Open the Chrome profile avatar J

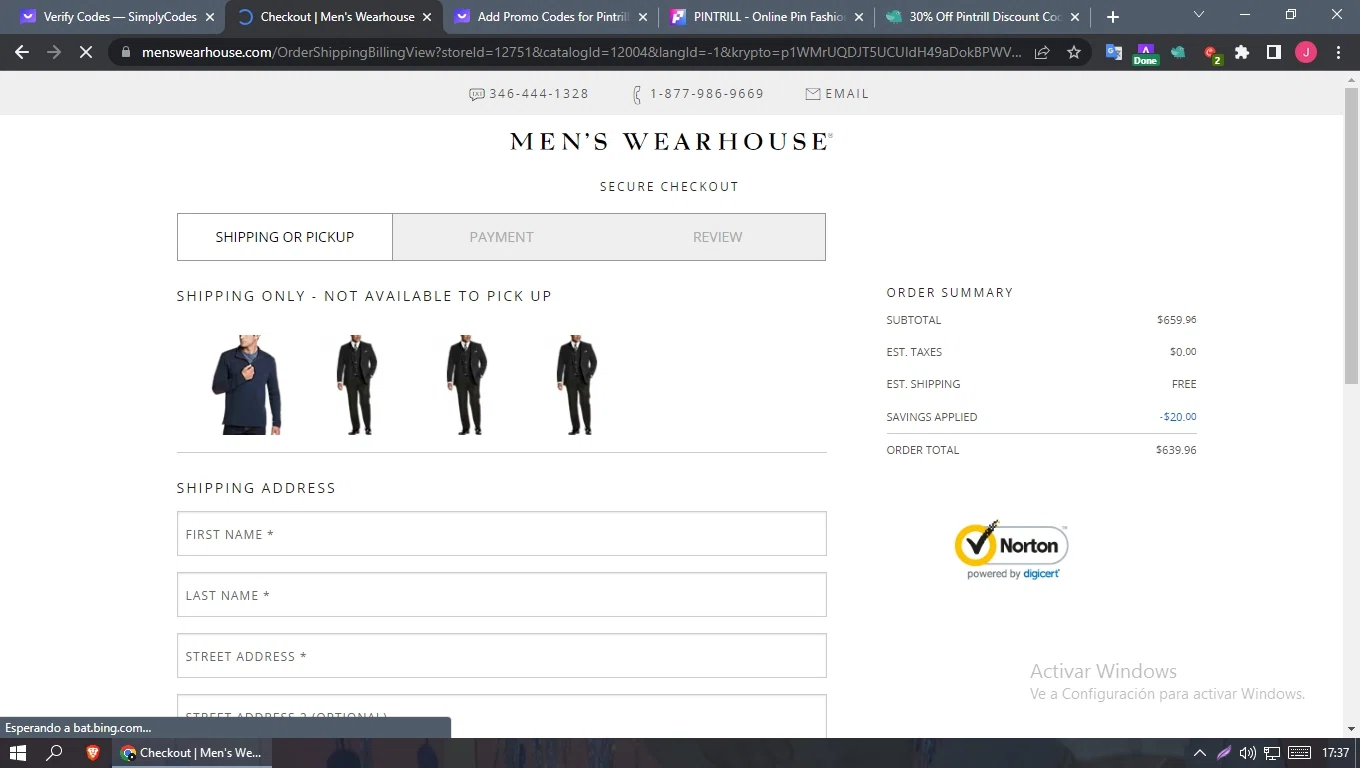pos(1306,52)
